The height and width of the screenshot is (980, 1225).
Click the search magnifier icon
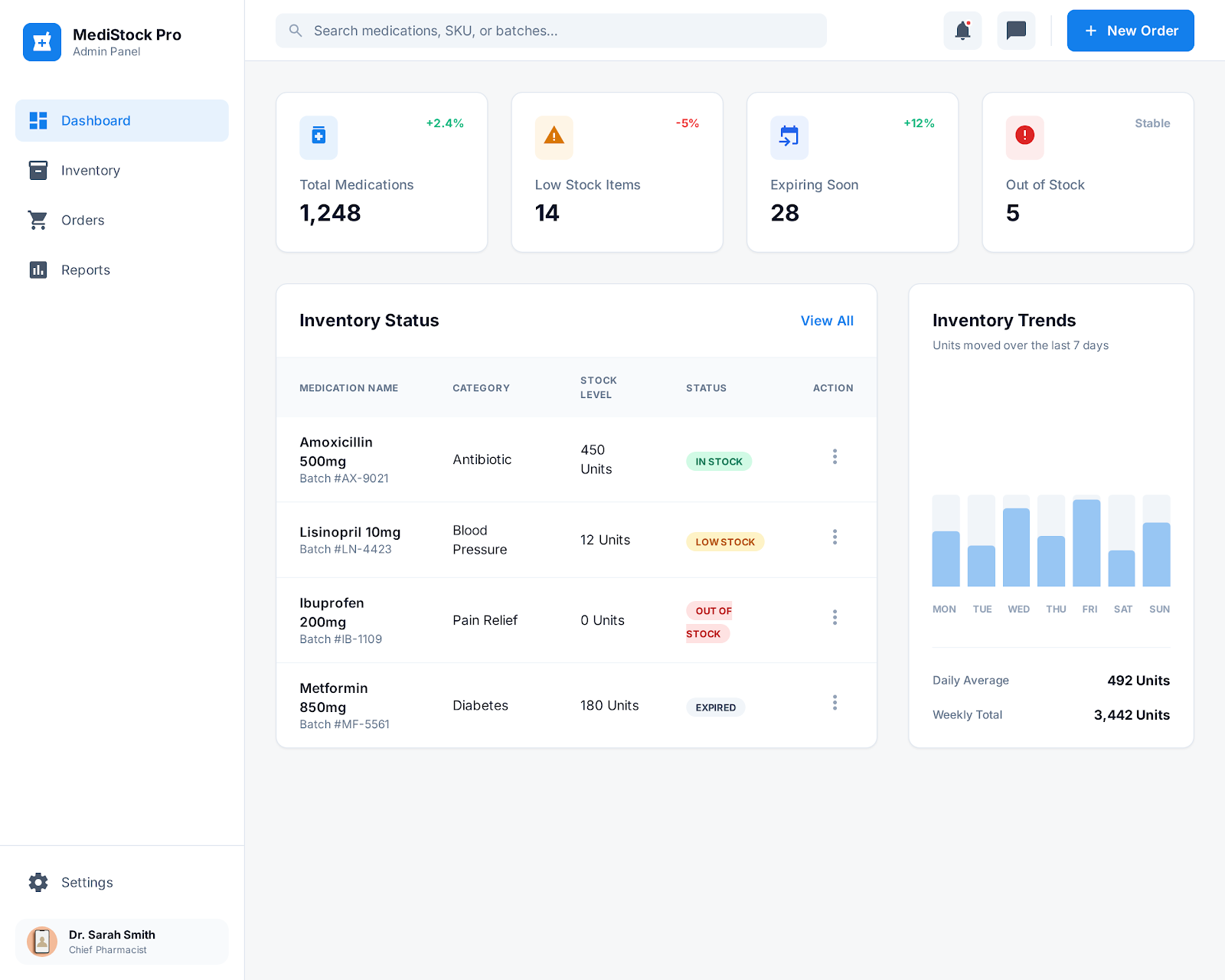click(x=296, y=31)
